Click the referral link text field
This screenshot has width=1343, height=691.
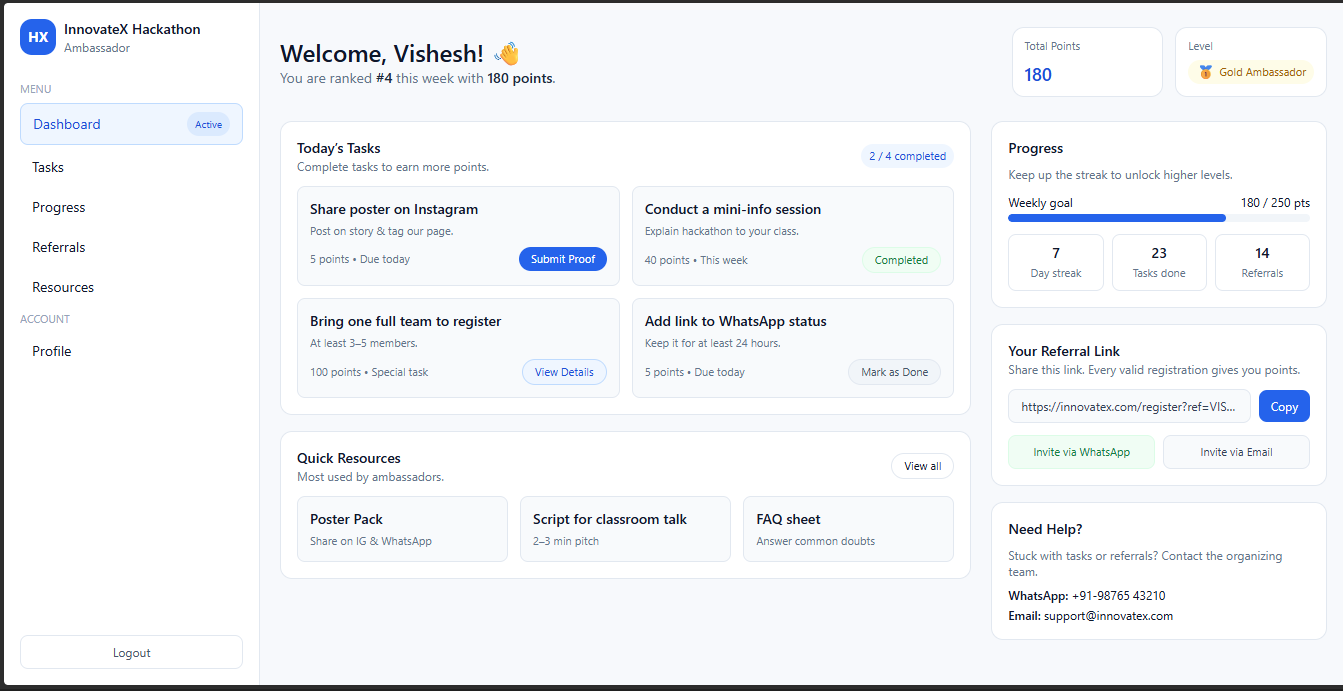[1129, 406]
